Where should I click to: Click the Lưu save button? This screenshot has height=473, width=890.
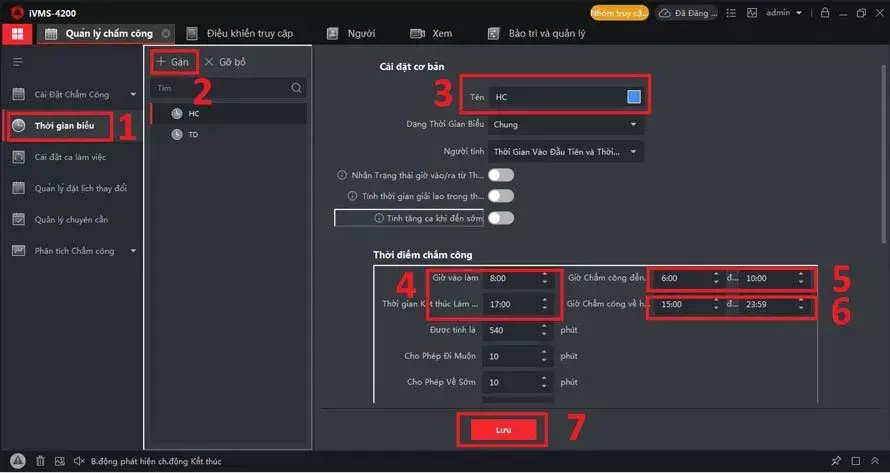pyautogui.click(x=503, y=430)
